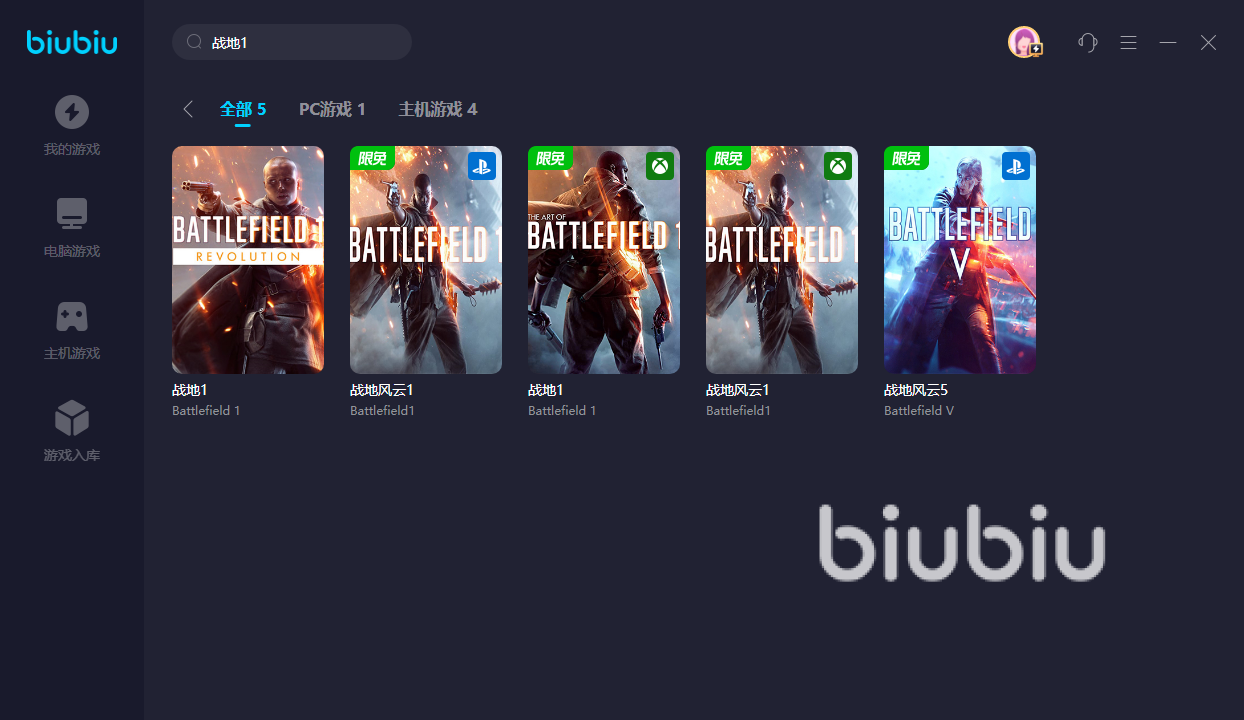Open Battlefield V game cover
This screenshot has height=720, width=1244.
[960, 260]
